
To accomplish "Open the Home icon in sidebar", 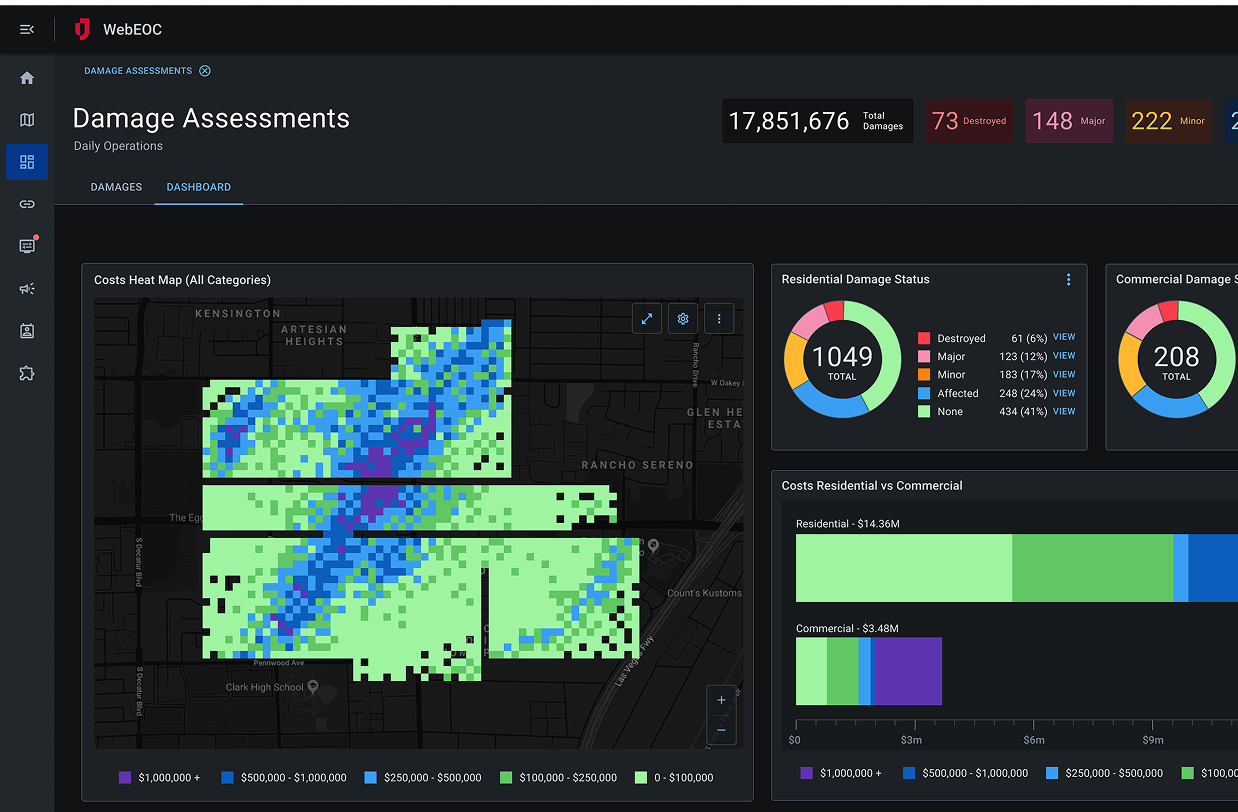I will click(x=27, y=78).
